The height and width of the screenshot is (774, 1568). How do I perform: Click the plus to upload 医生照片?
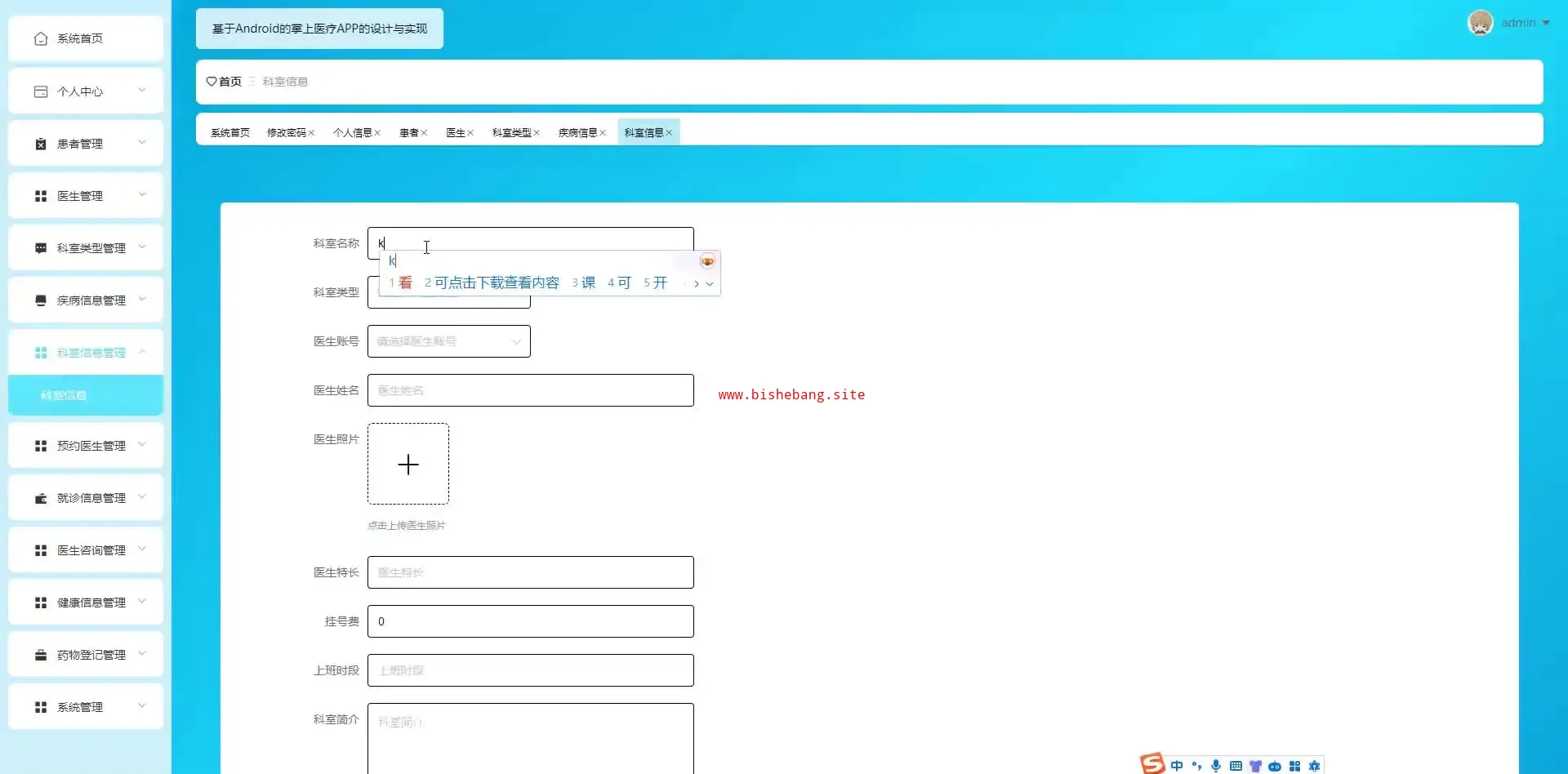coord(408,464)
